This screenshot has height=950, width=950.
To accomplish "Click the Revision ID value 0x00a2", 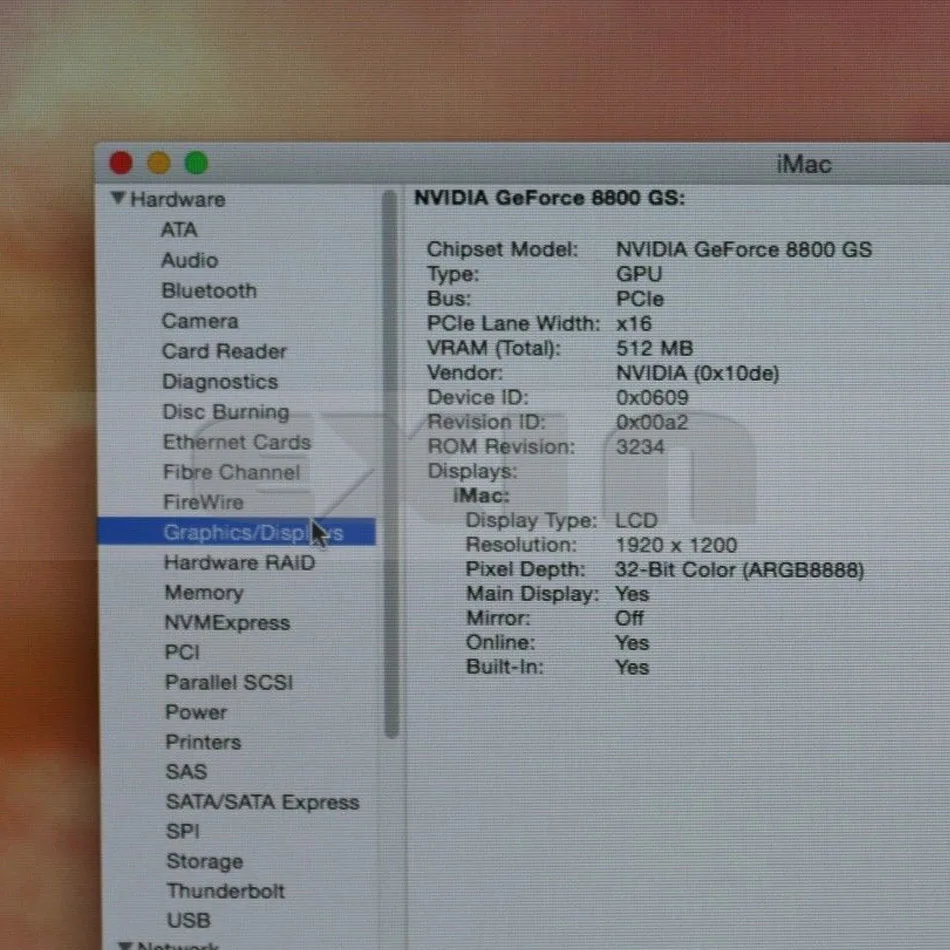I will 652,422.
